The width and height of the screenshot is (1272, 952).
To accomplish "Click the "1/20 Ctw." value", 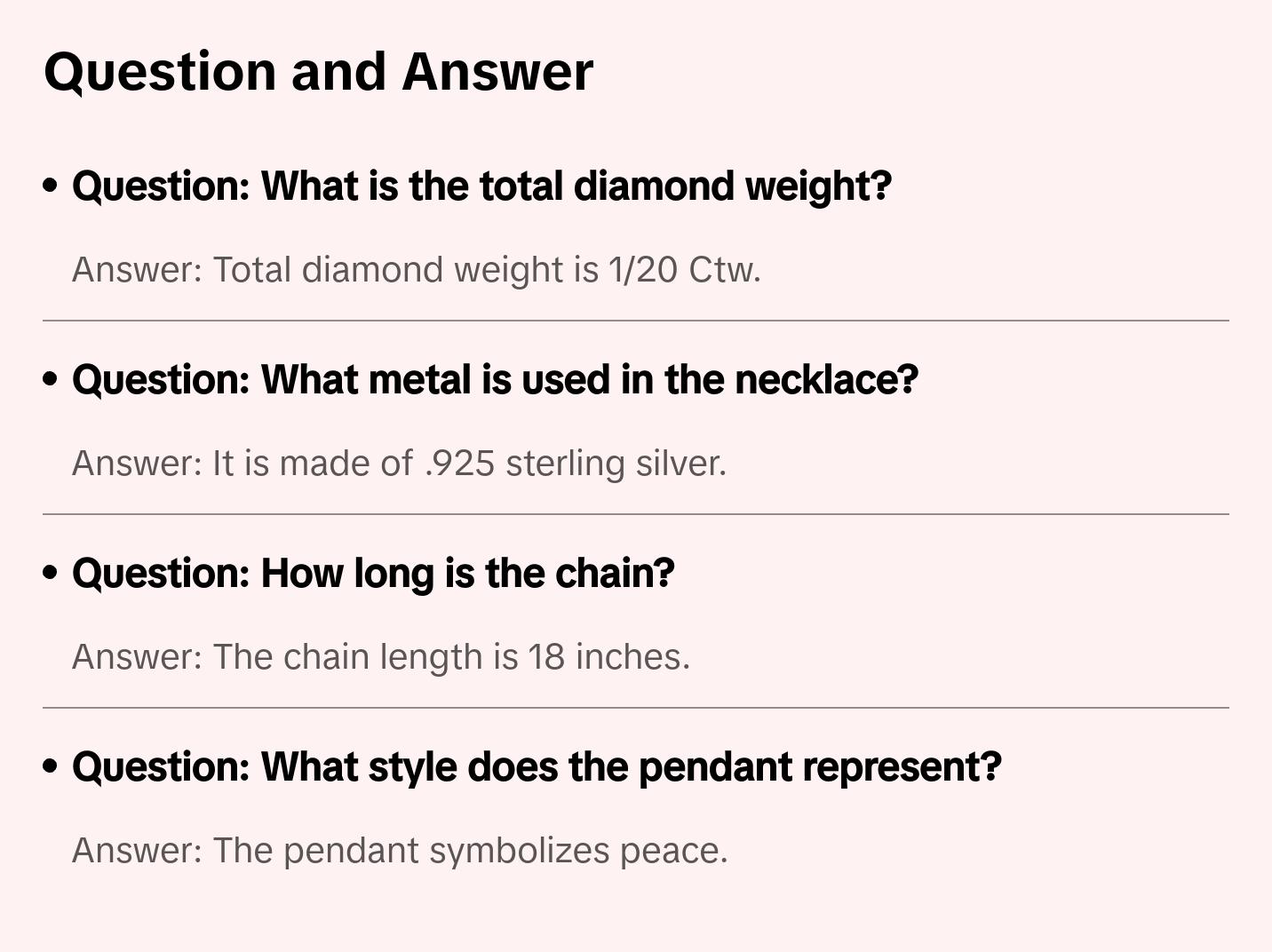I will (685, 270).
